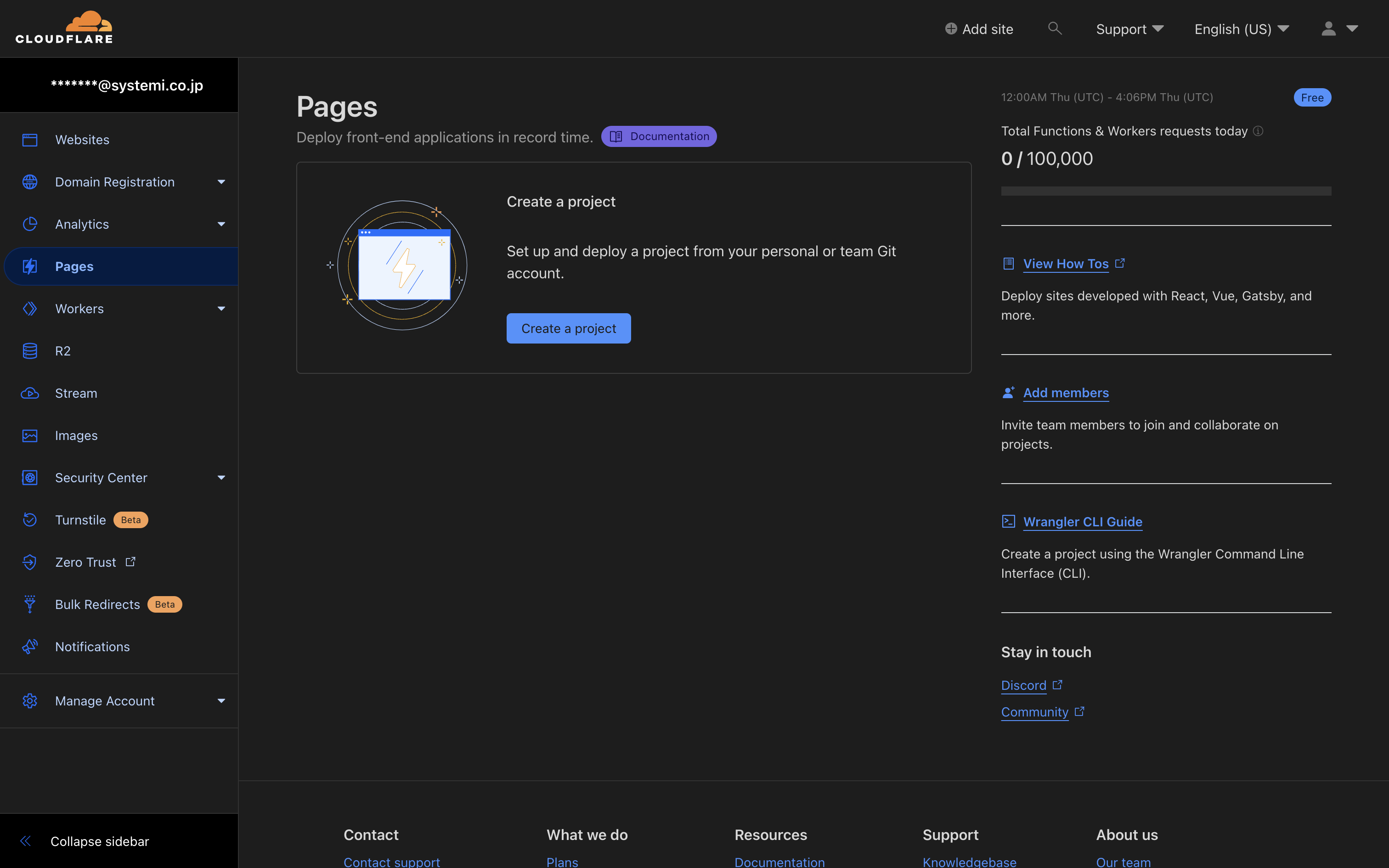
Task: Open the account dropdown arrow at top right
Action: [1352, 28]
